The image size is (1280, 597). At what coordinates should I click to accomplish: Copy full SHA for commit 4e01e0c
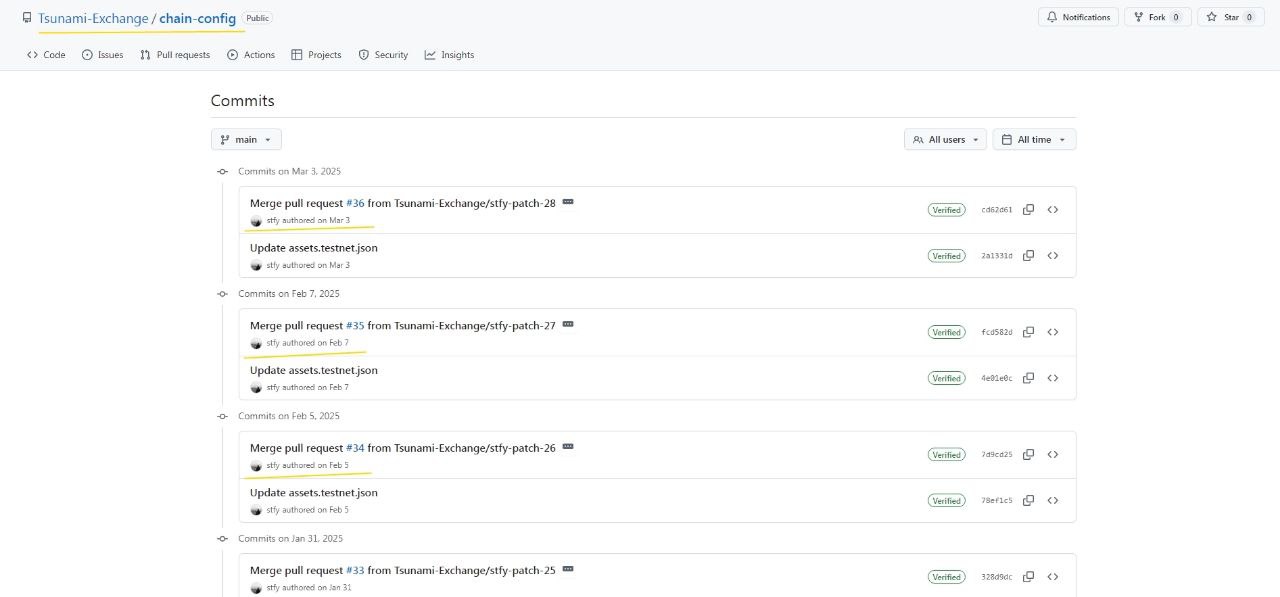tap(1028, 378)
